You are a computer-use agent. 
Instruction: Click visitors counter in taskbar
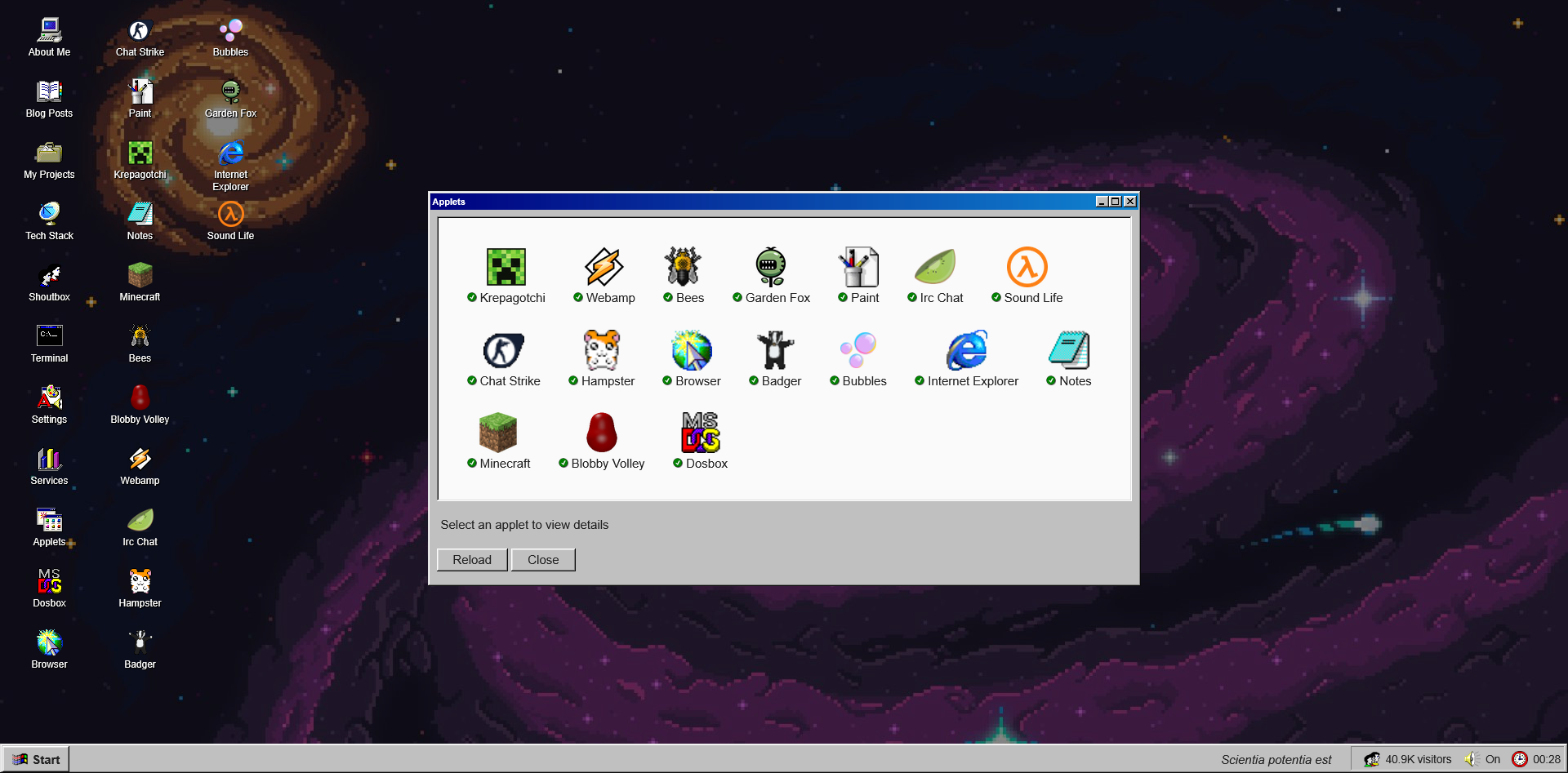(x=1408, y=759)
